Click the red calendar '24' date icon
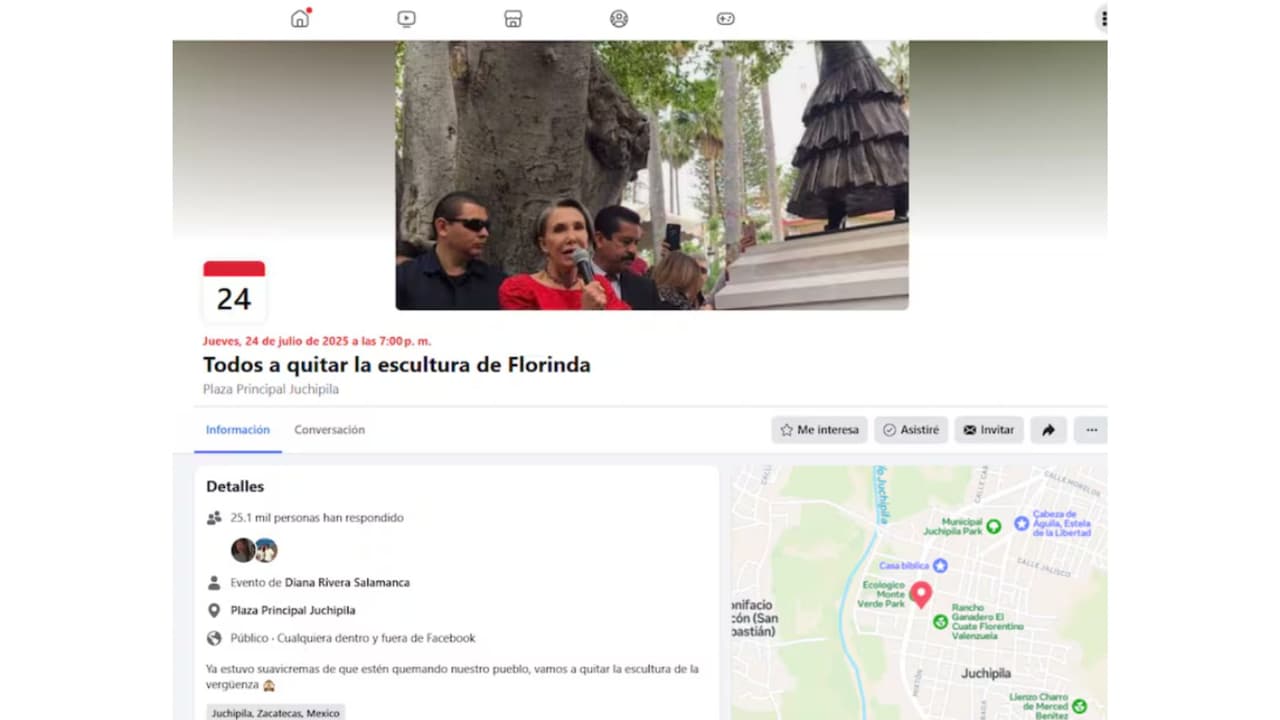 pos(234,290)
